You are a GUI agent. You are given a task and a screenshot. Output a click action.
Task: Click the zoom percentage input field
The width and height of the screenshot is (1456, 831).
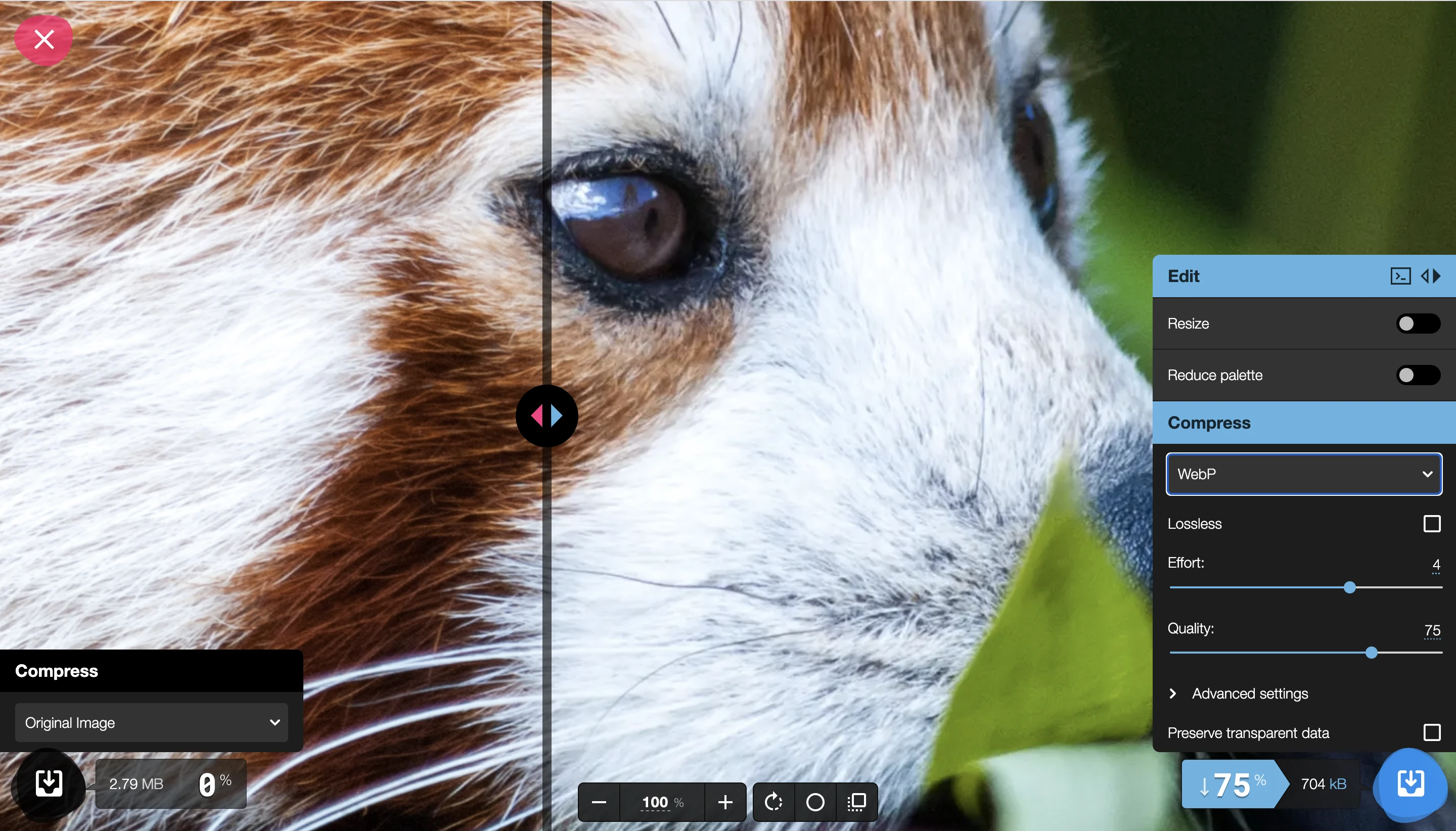655,802
